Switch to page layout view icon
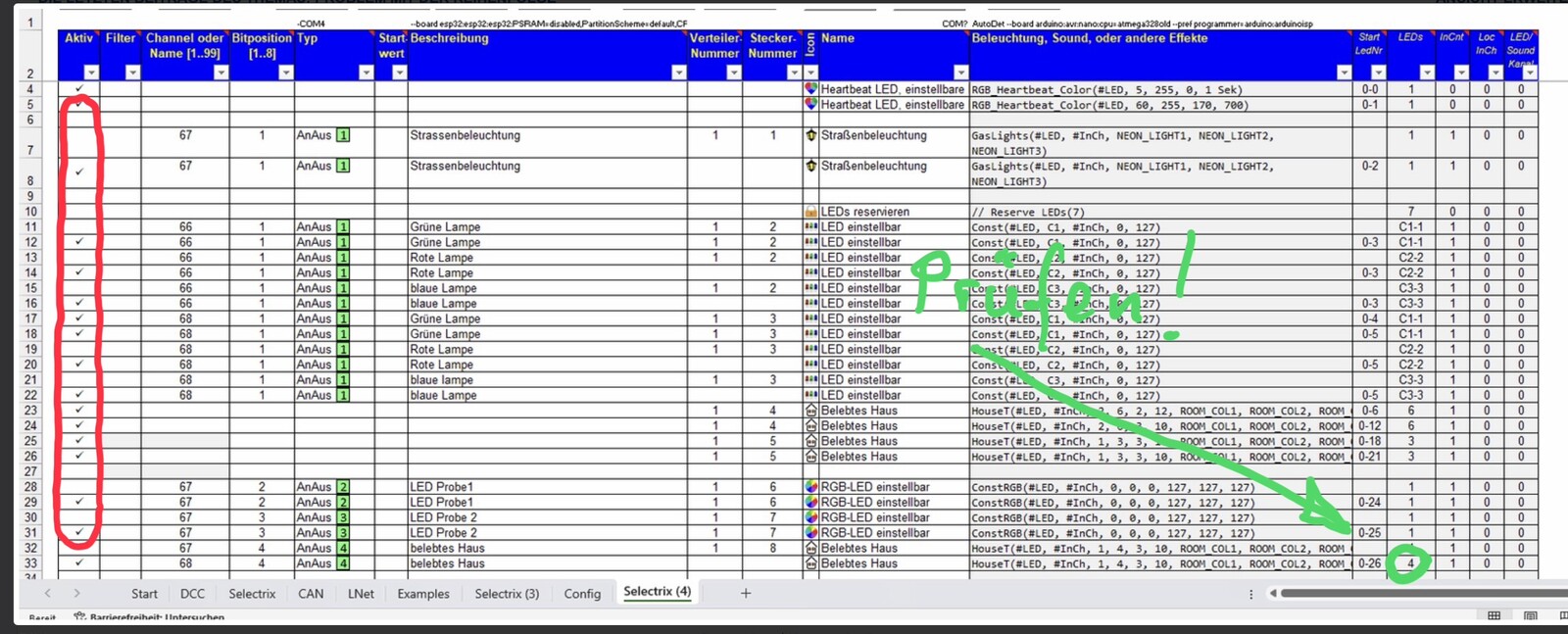This screenshot has width=1568, height=634. point(1530,616)
